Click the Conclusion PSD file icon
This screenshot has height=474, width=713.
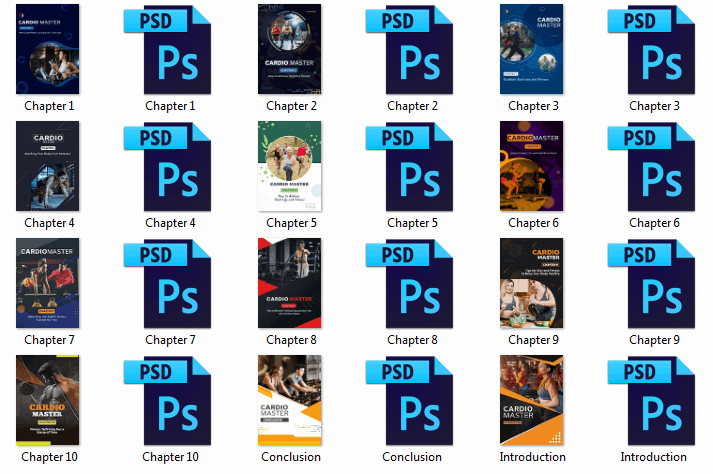click(x=410, y=401)
